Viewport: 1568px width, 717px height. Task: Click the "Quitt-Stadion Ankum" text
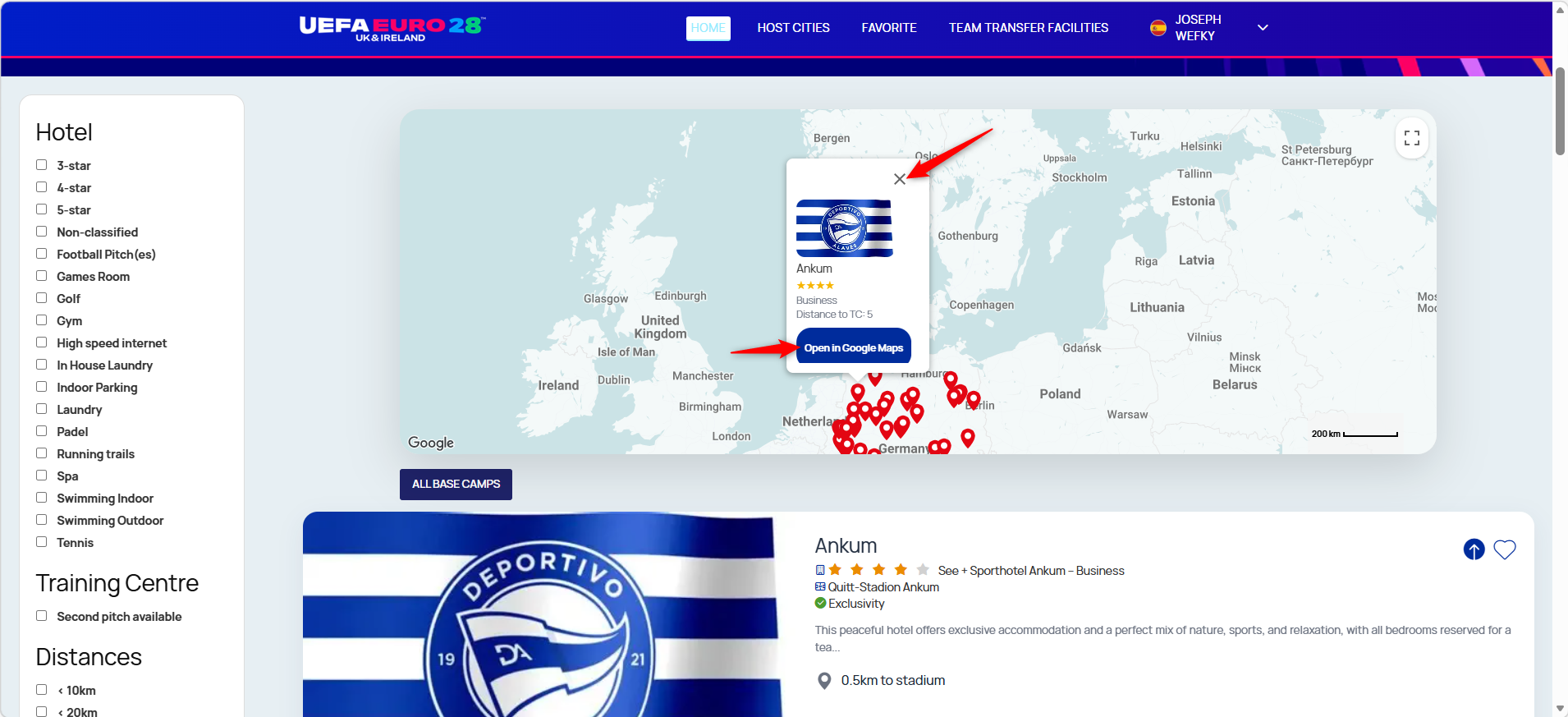[x=883, y=587]
